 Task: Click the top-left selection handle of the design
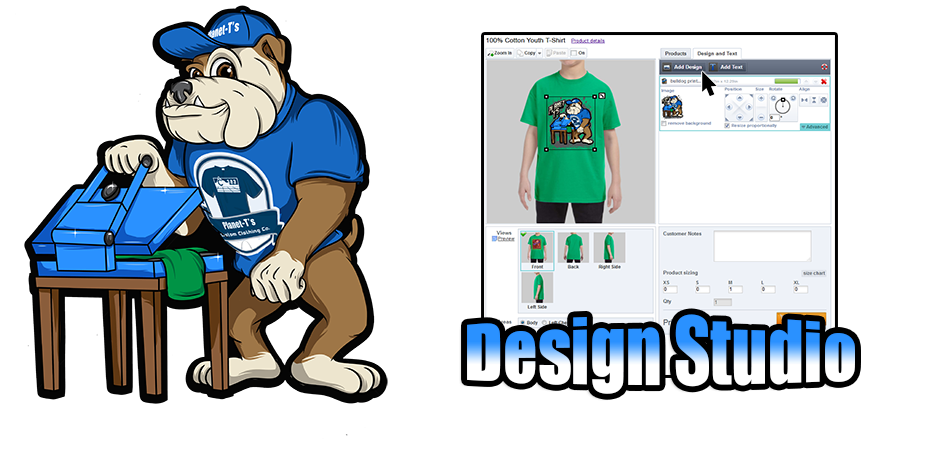click(x=546, y=97)
